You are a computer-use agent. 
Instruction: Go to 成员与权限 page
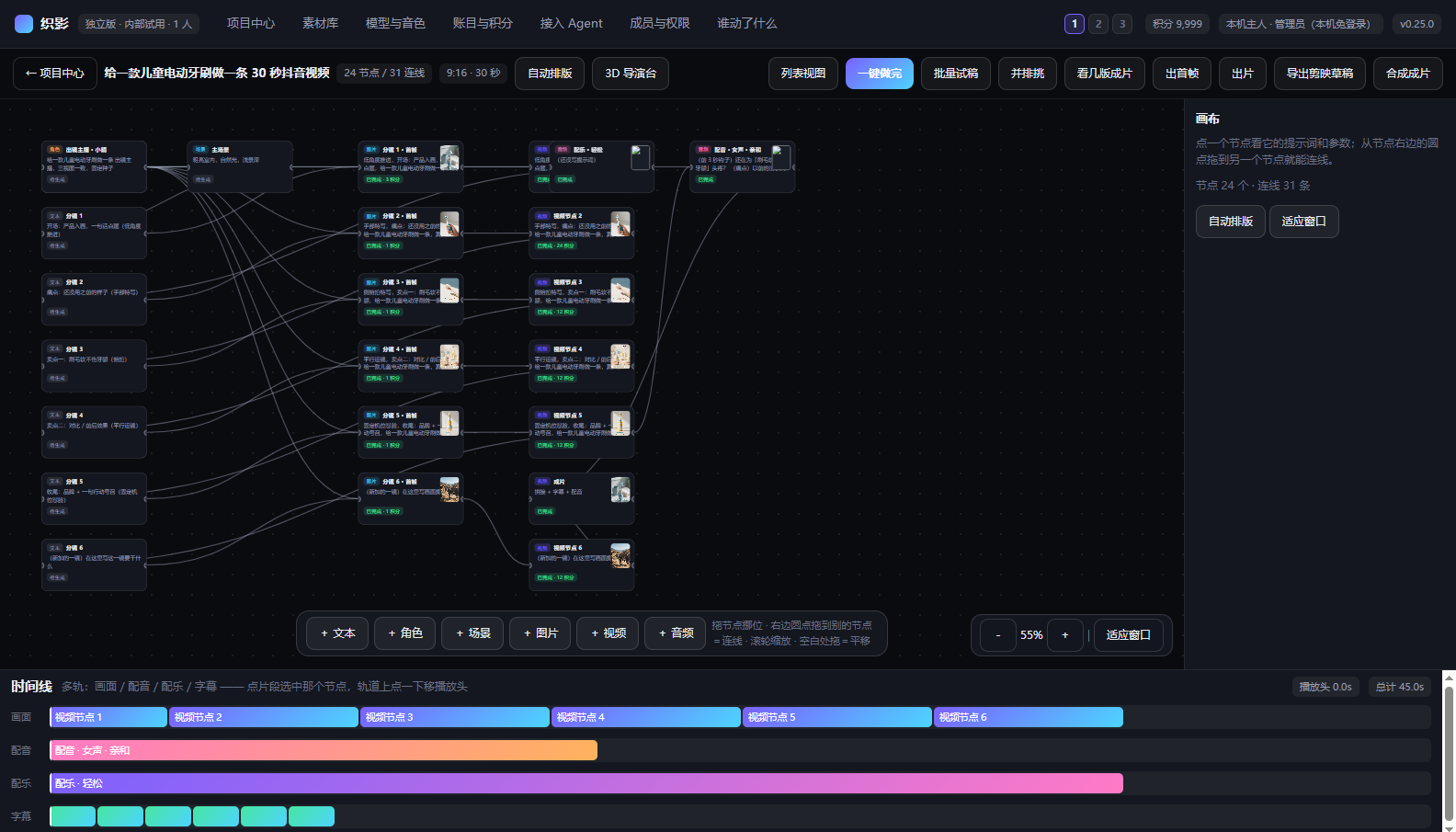tap(660, 24)
